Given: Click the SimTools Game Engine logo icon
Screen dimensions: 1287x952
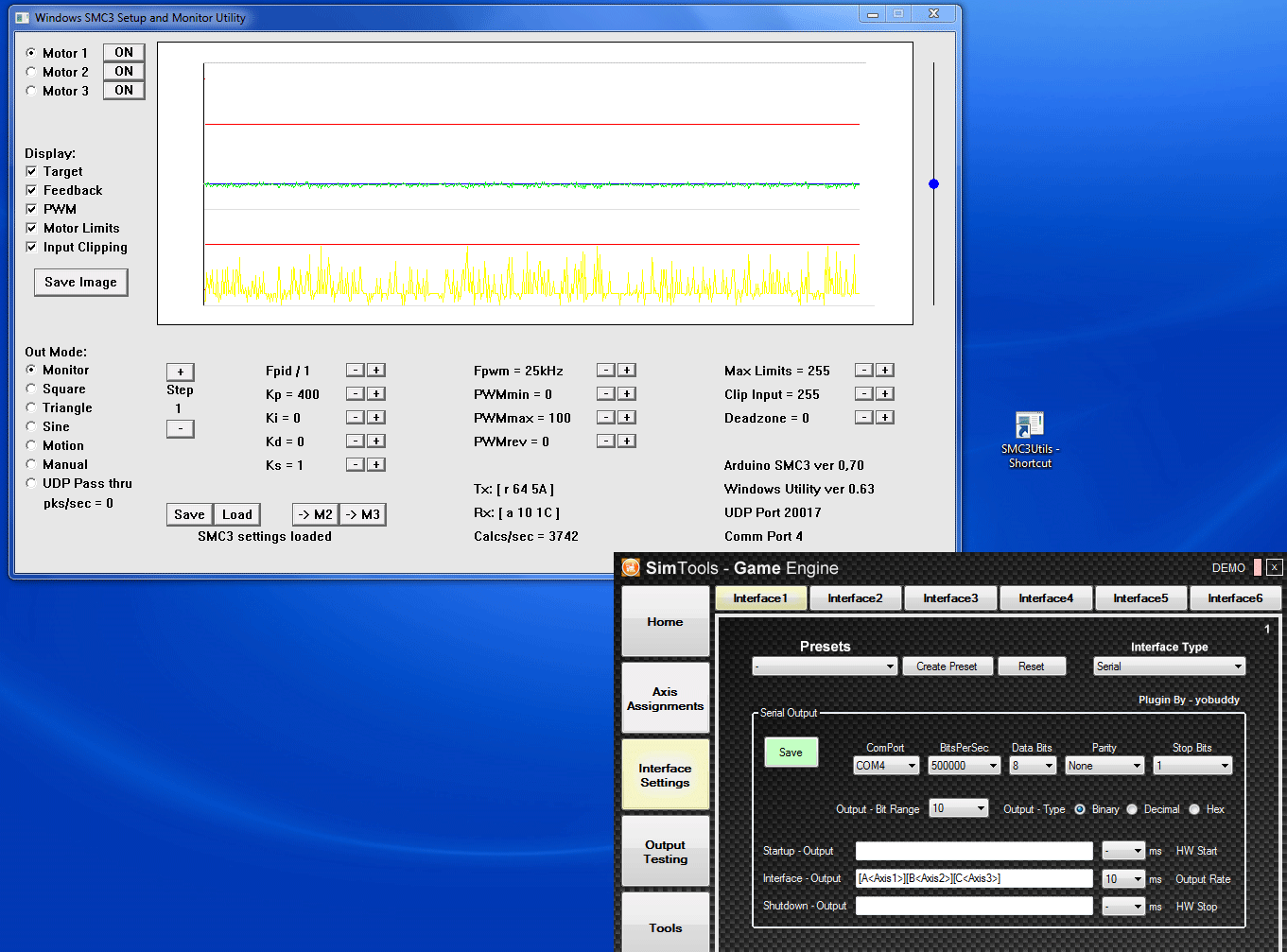Looking at the screenshot, I should [x=631, y=567].
